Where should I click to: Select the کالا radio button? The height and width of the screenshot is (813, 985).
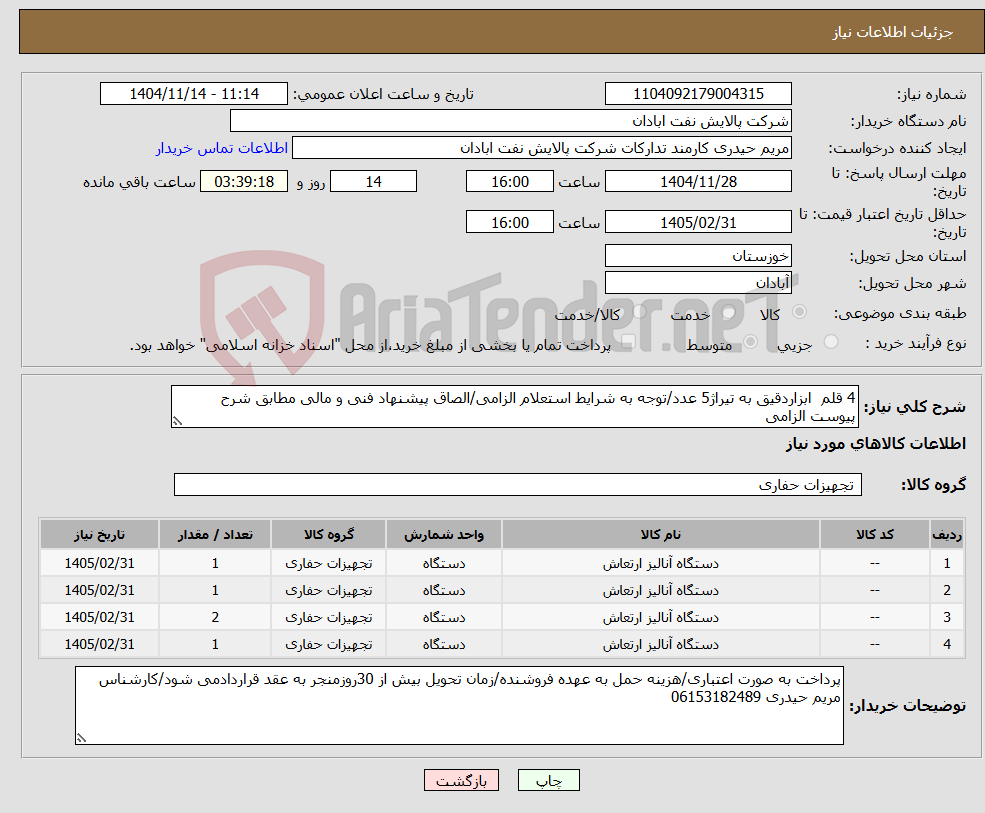point(800,312)
